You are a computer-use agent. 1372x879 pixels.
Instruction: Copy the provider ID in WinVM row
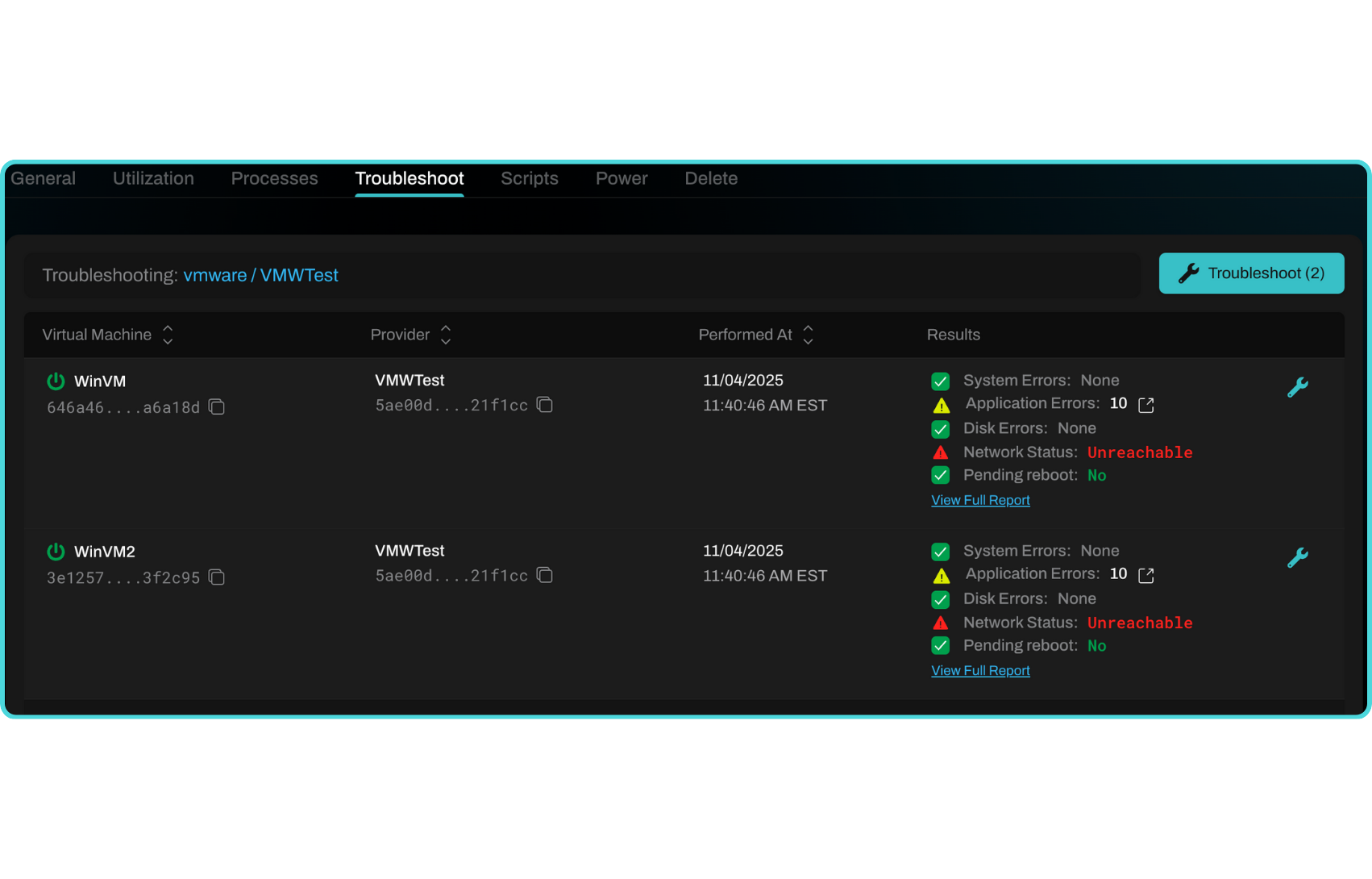click(x=545, y=405)
